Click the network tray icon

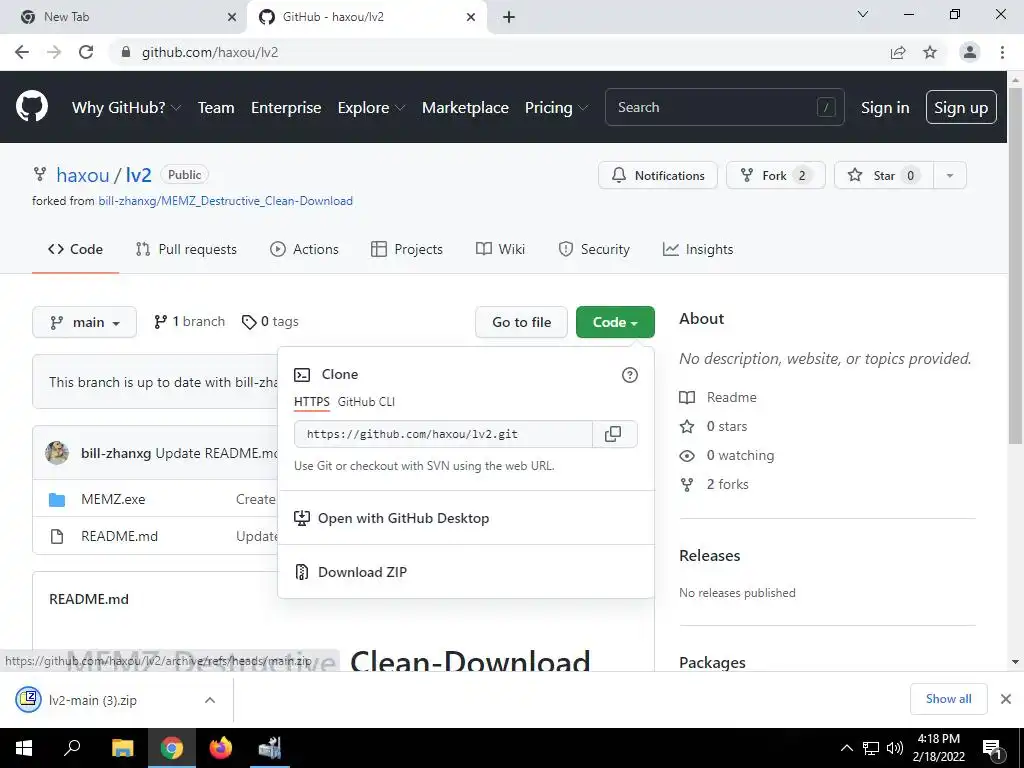(x=871, y=748)
